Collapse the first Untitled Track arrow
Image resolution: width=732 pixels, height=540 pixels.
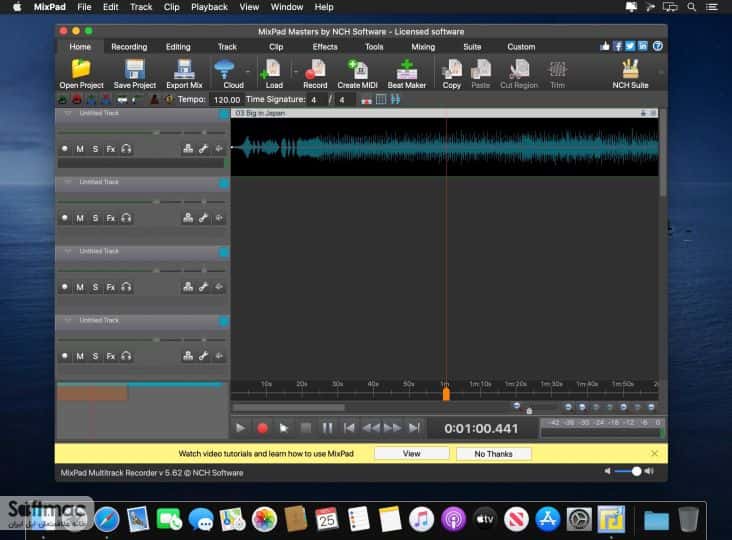(68, 113)
